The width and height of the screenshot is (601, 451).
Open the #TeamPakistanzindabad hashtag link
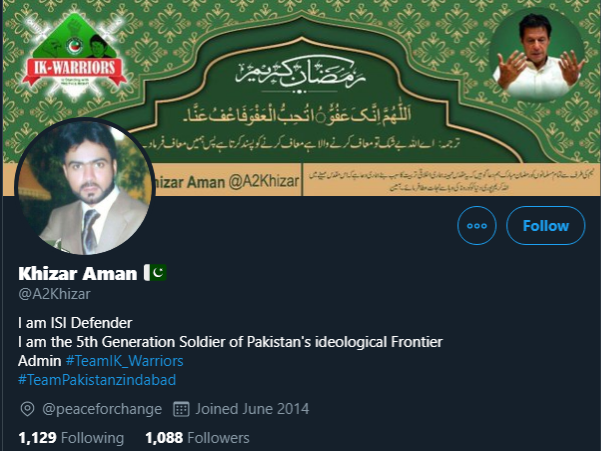pyautogui.click(x=97, y=380)
